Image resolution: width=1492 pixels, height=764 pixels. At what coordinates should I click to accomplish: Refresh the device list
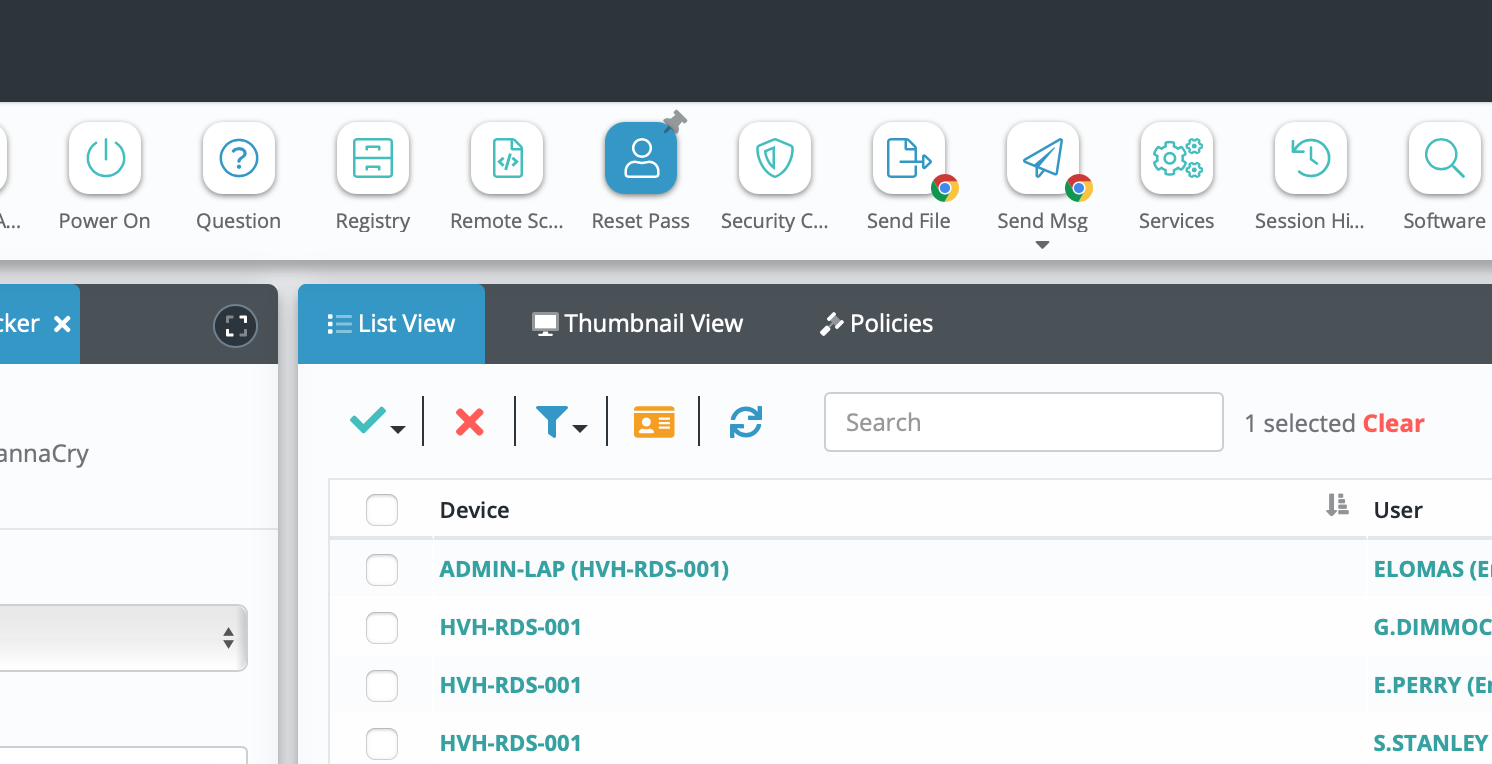point(746,422)
